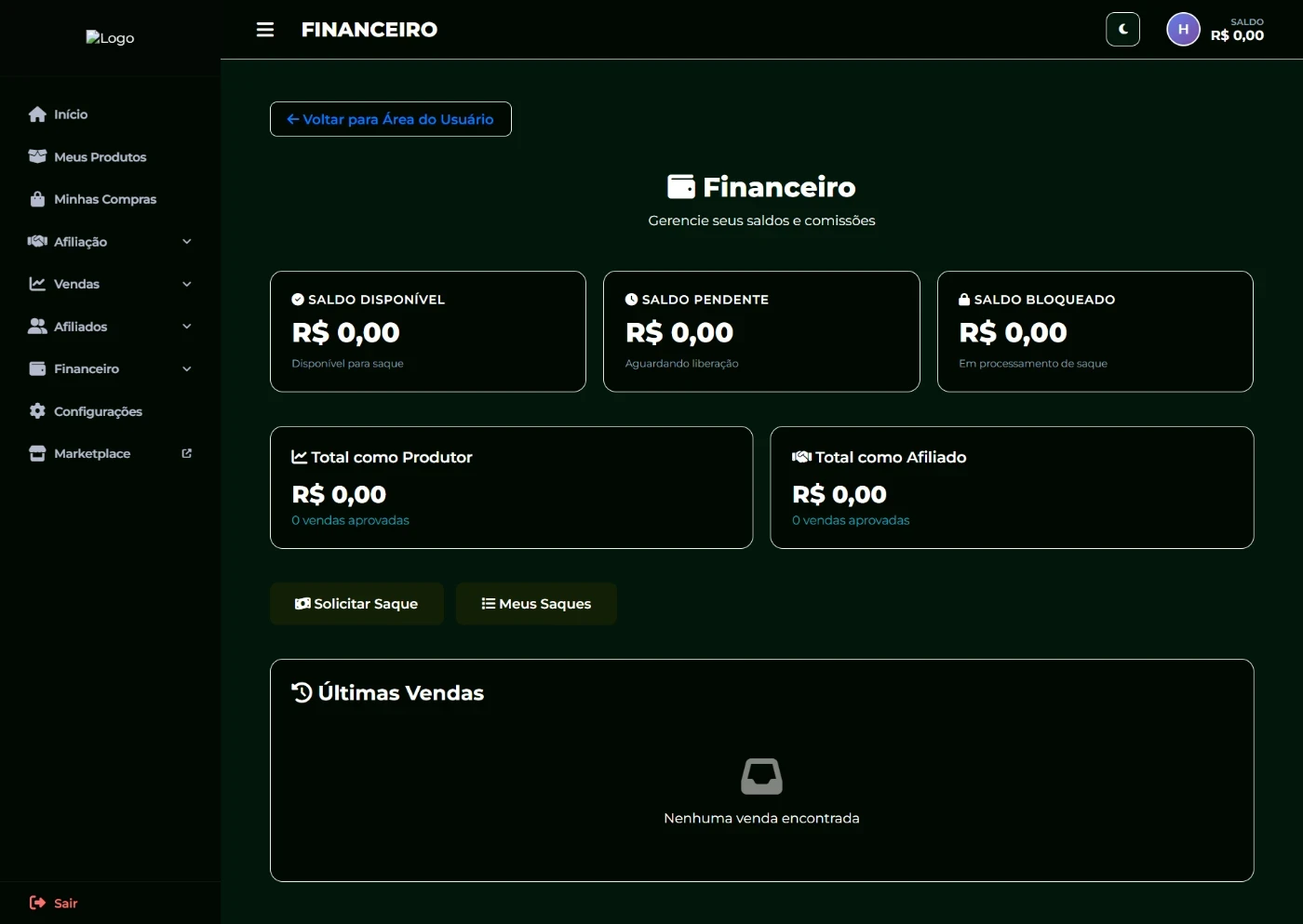Screen dimensions: 1303x924
Task: Open the Meus Saques list
Action: (536, 604)
